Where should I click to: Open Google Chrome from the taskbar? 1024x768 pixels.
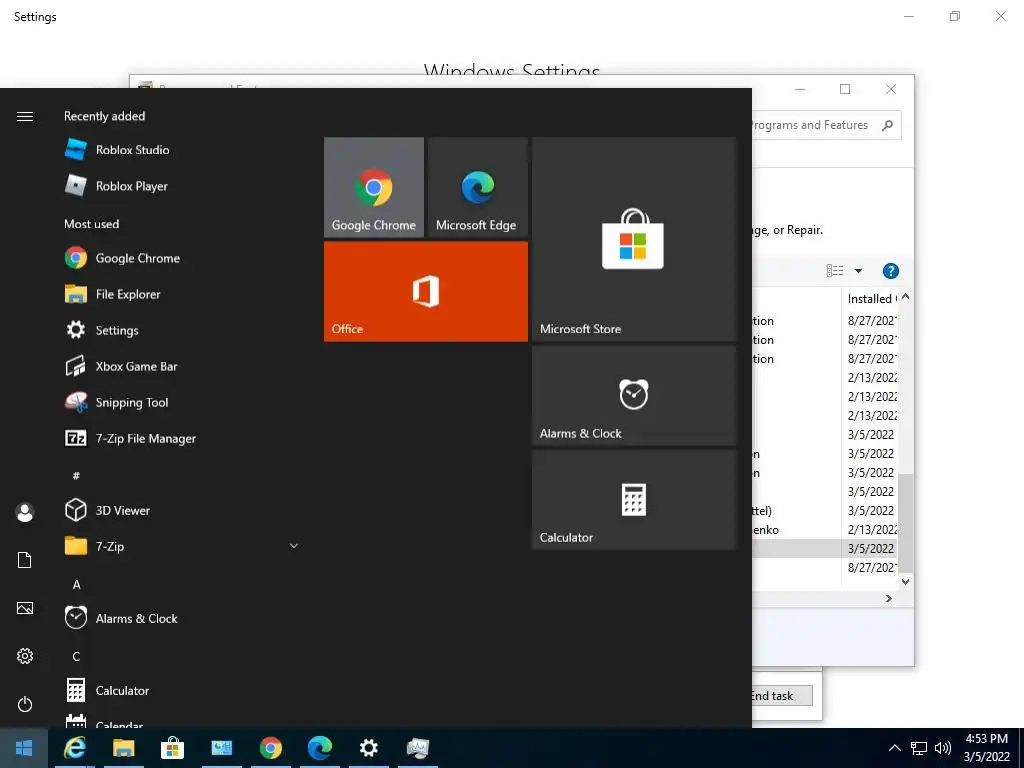pos(270,748)
